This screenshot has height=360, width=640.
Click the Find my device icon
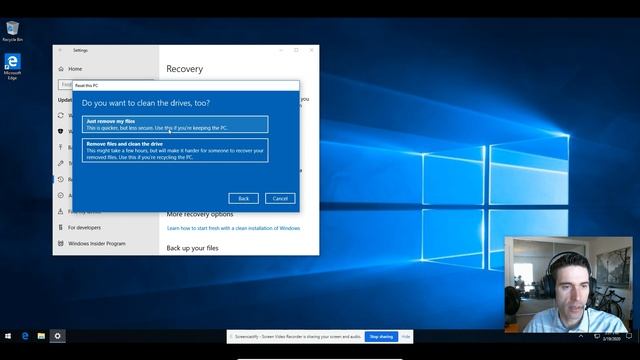tap(61, 211)
